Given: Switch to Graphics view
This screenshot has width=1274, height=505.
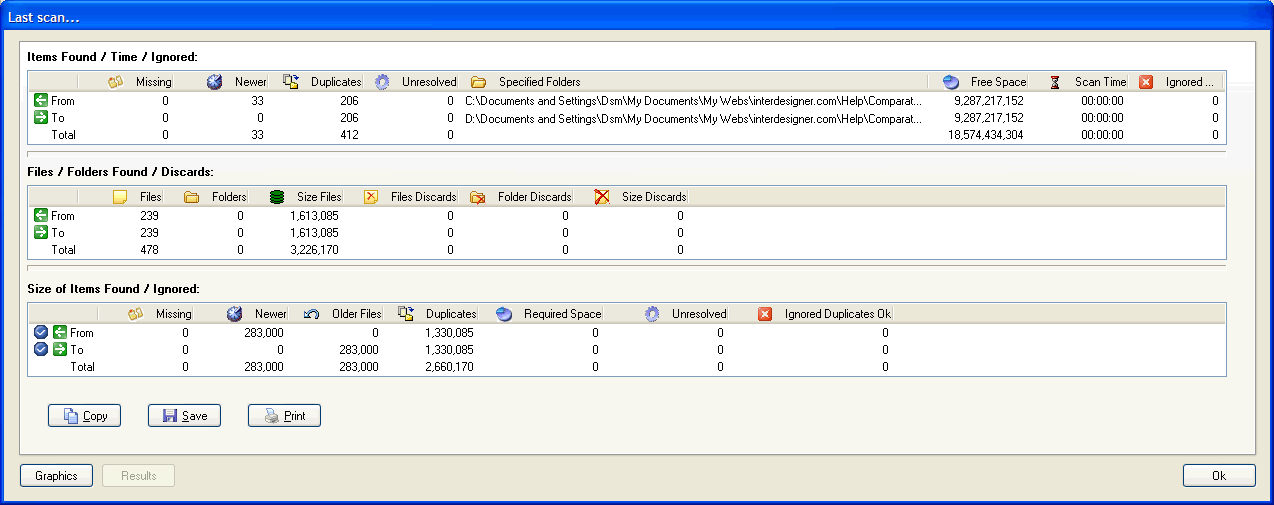Looking at the screenshot, I should (56, 476).
